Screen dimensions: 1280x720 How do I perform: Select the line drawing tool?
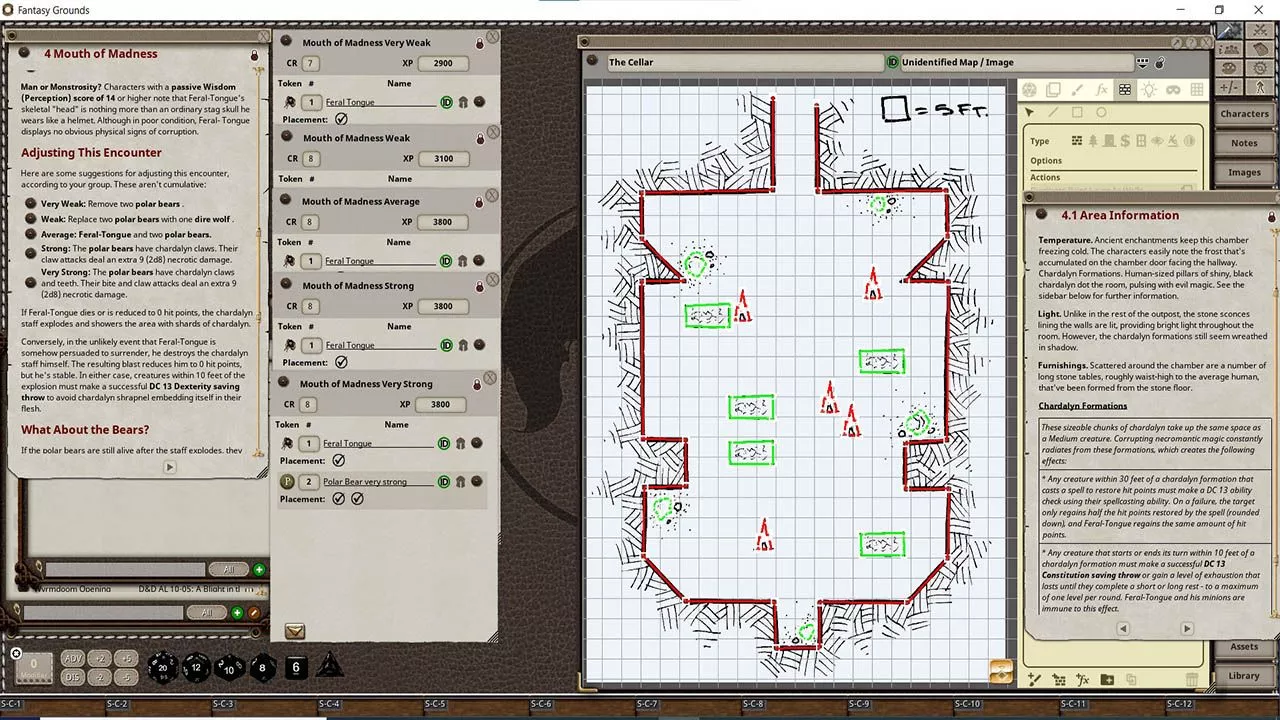1054,113
